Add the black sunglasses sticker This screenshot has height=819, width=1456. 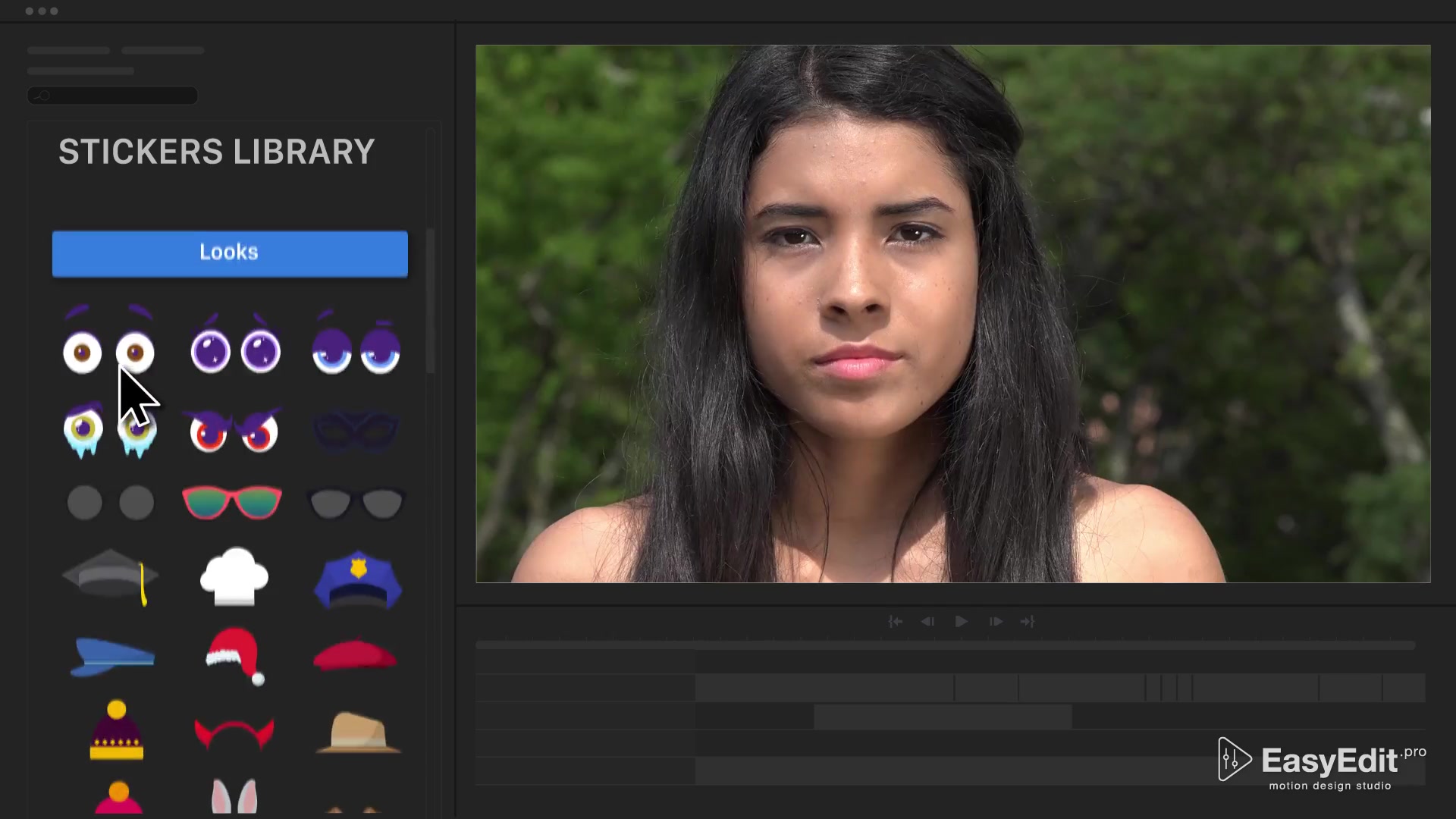pyautogui.click(x=356, y=503)
